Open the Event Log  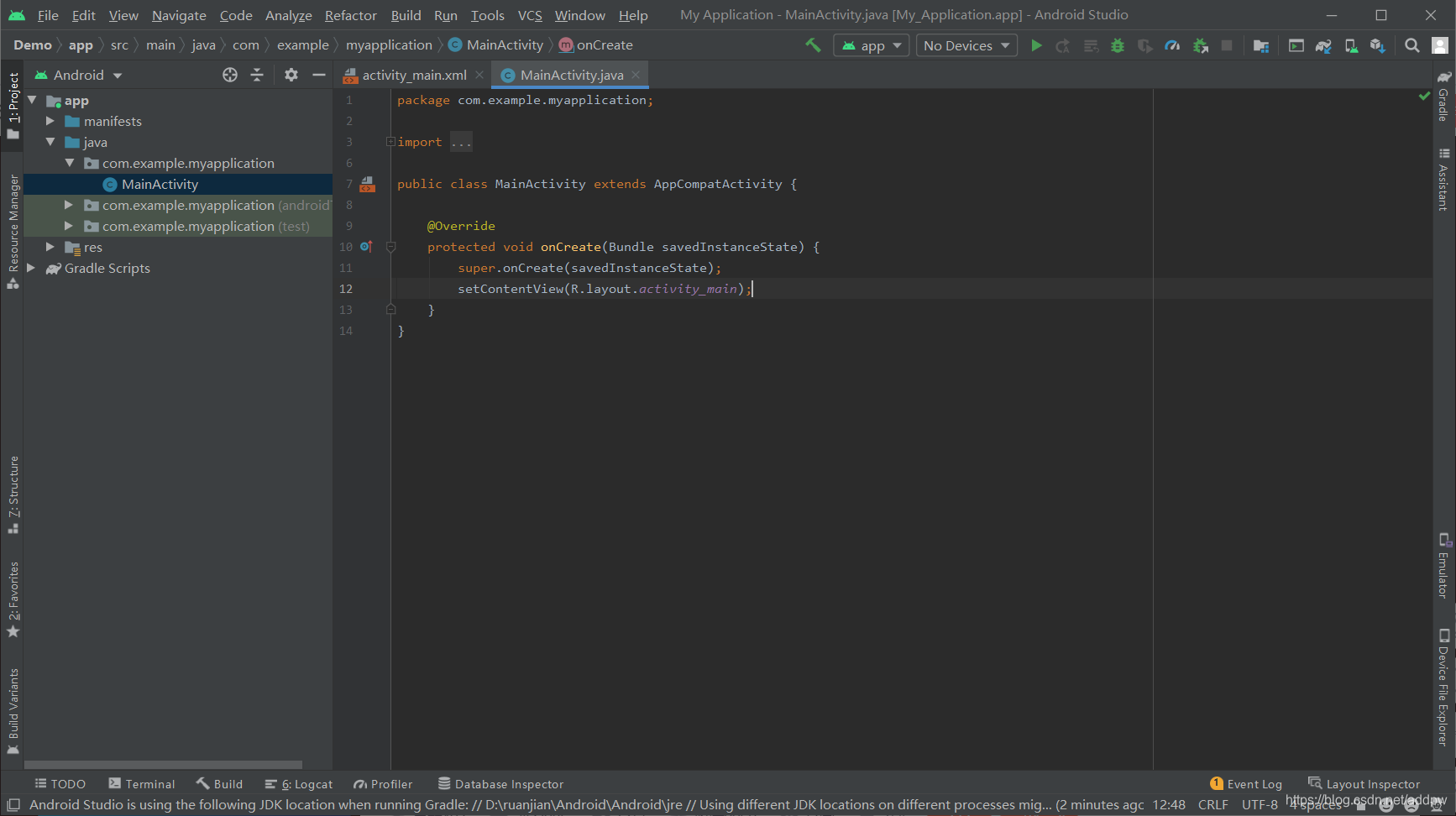(x=1246, y=784)
